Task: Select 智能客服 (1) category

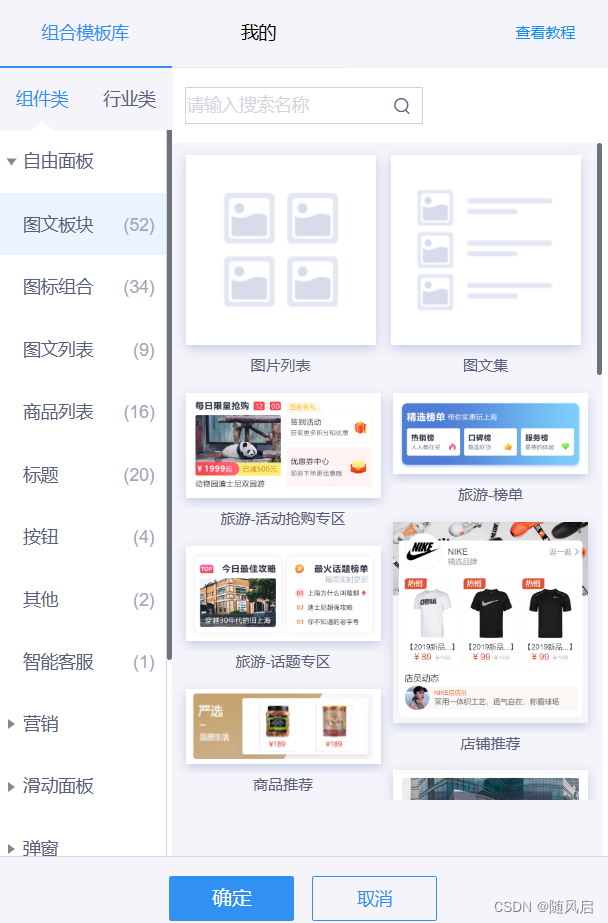Action: click(83, 662)
